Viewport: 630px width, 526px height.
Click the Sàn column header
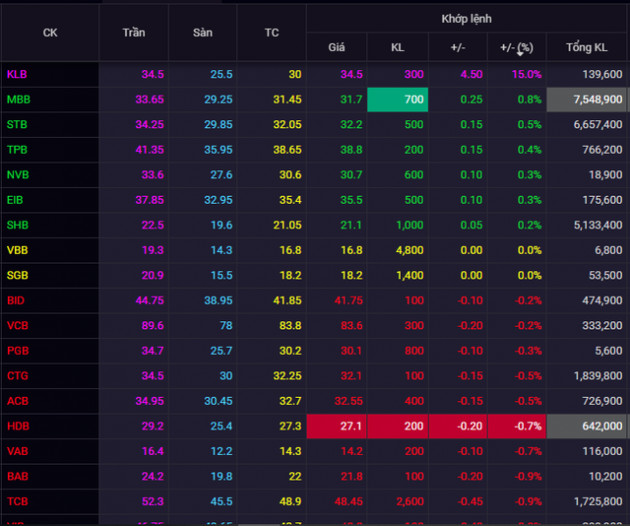coord(202,33)
